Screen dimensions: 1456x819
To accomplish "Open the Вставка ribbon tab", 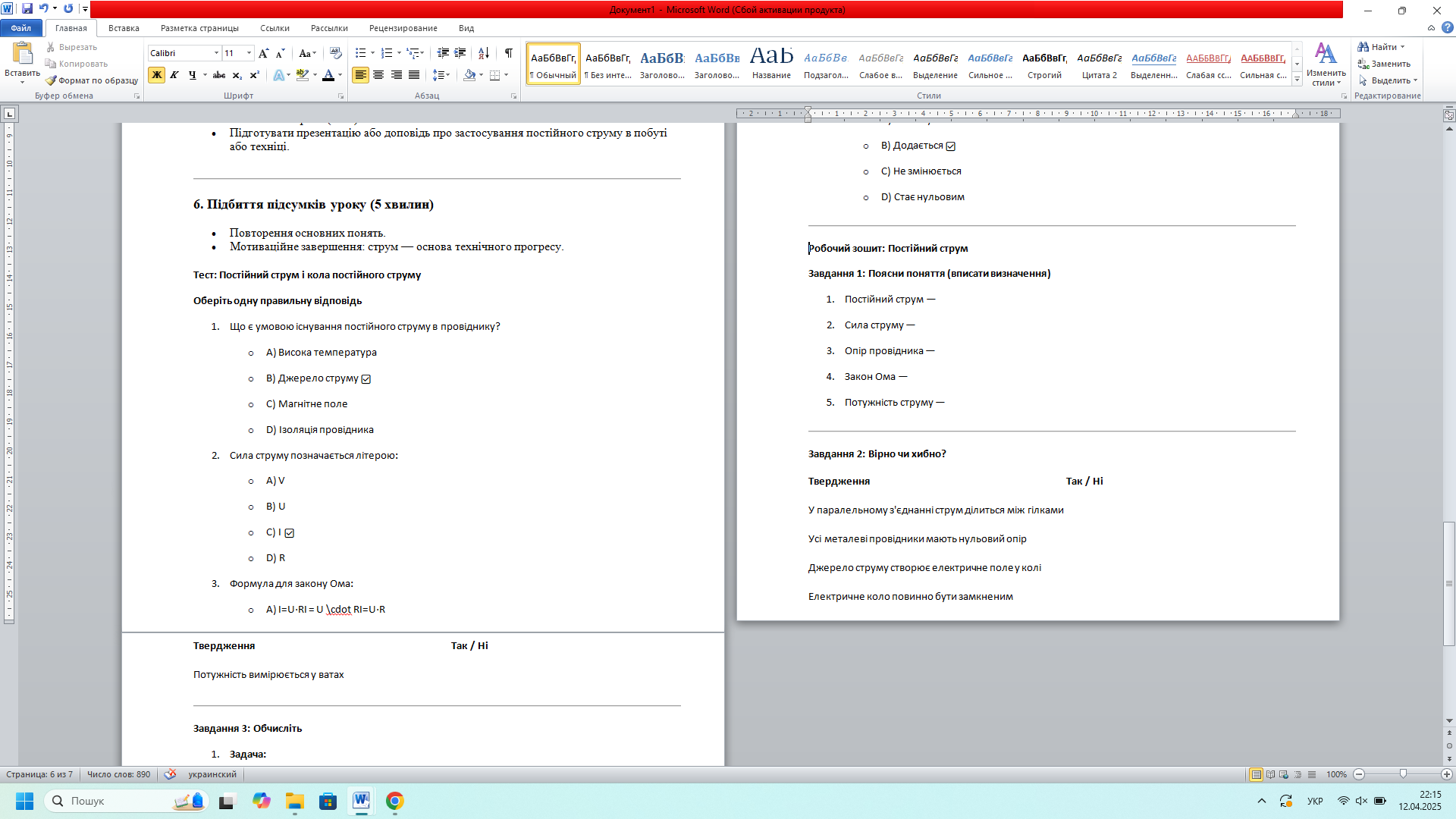I will [x=124, y=28].
